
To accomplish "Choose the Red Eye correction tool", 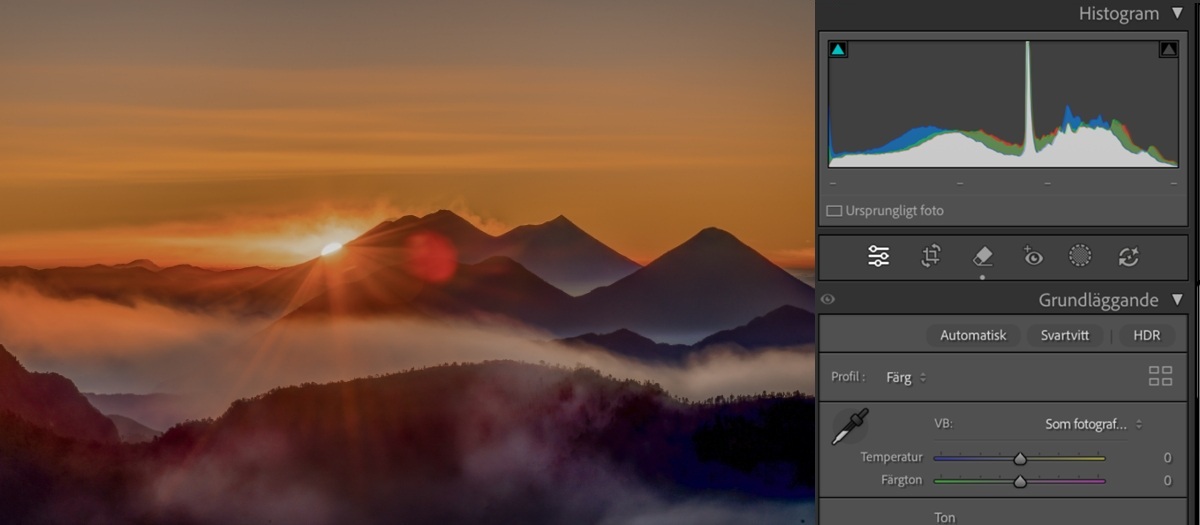I will [1033, 257].
